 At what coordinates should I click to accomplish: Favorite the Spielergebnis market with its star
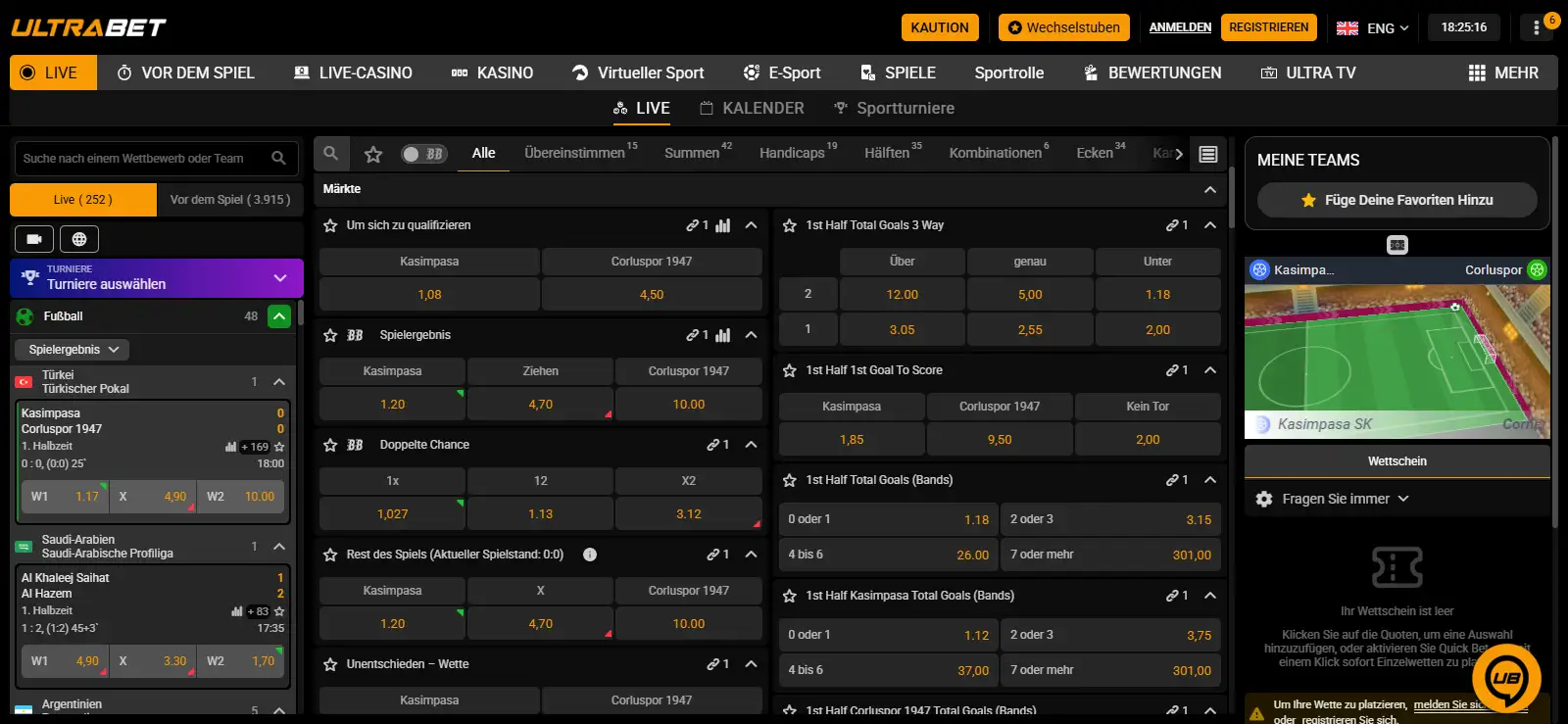click(330, 335)
